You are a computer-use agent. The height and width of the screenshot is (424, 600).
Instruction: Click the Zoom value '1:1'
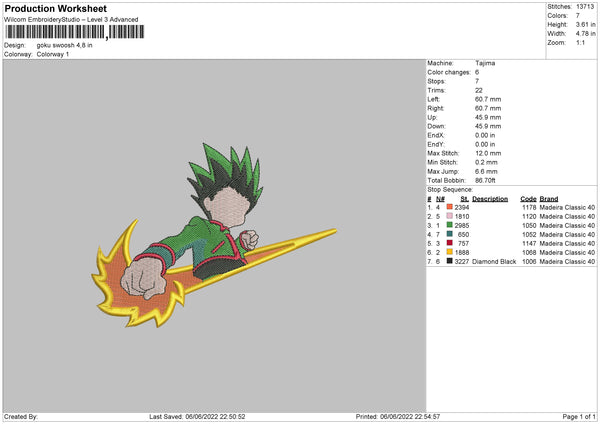coord(580,42)
